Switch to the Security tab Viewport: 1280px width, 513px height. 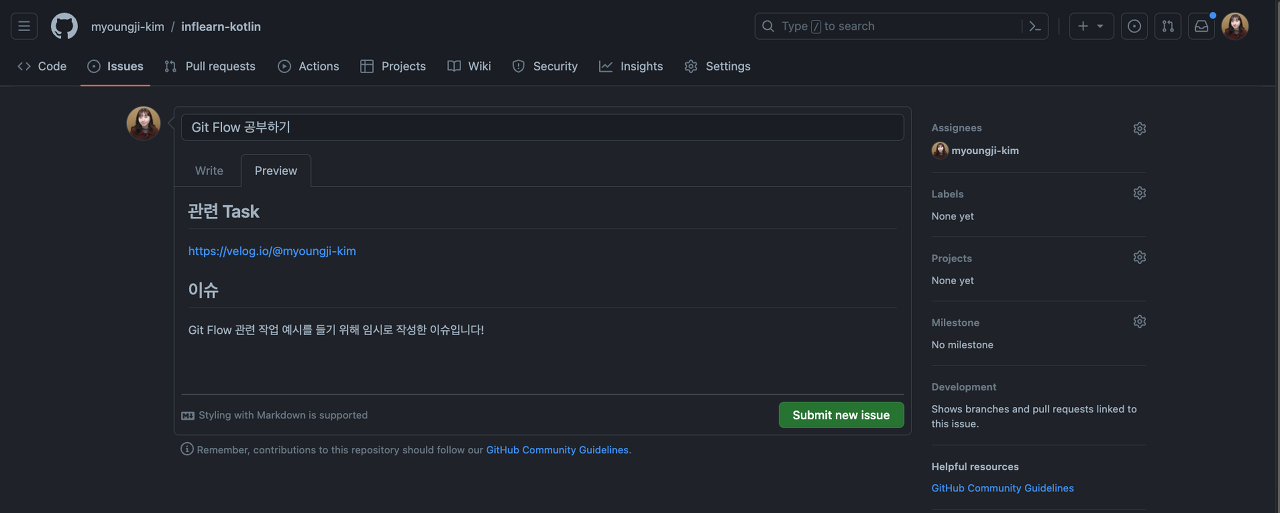point(545,66)
